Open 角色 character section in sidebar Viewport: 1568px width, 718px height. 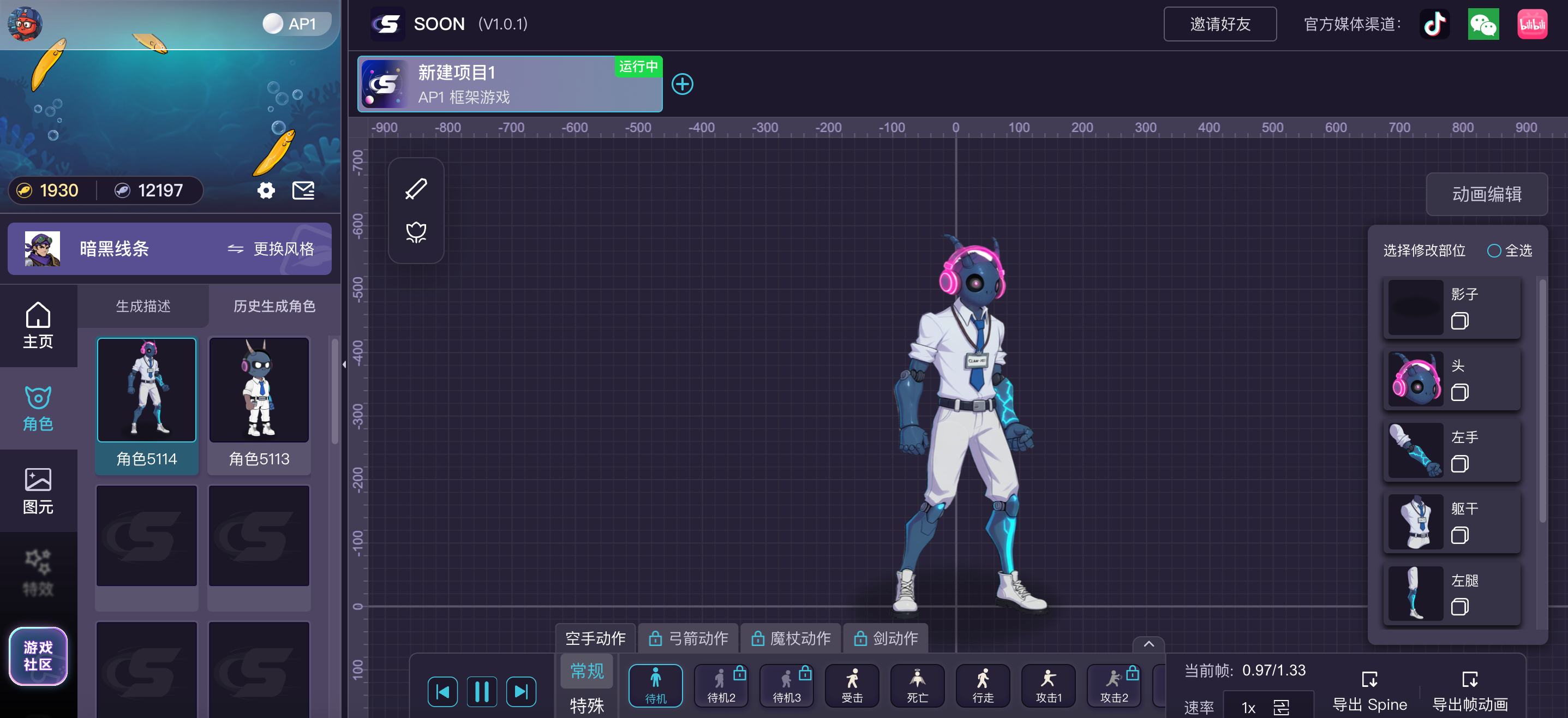pos(38,408)
